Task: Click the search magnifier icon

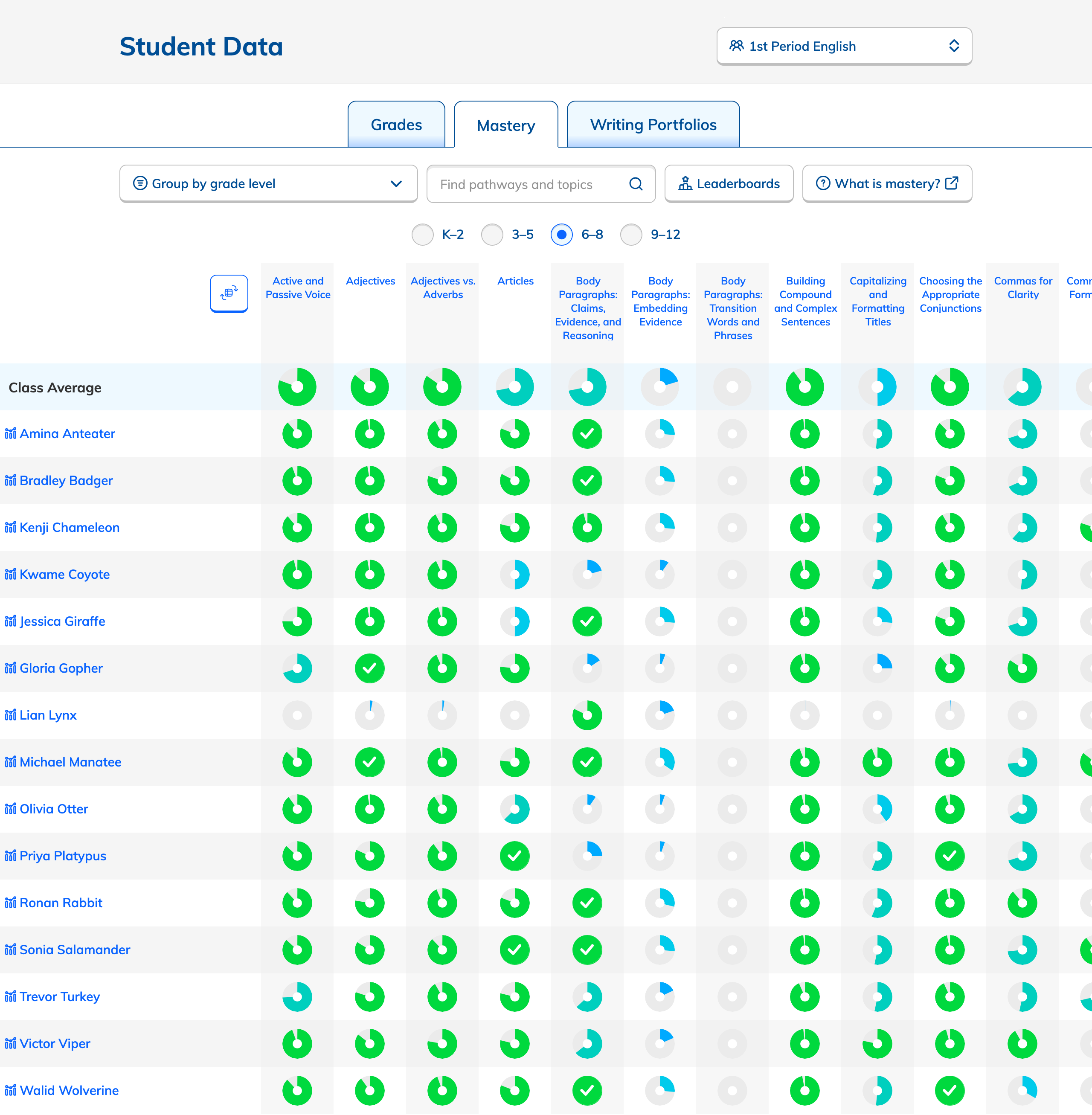Action: 636,184
